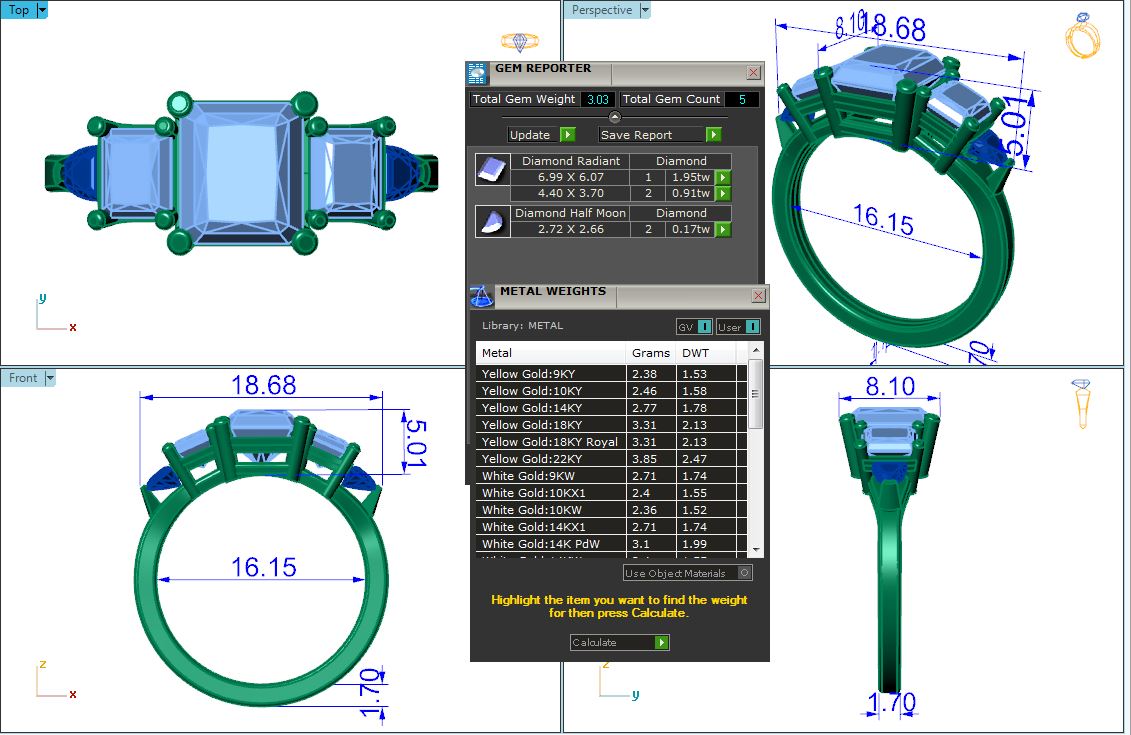Click green arrow next to 0.91tw
Image resolution: width=1131 pixels, height=735 pixels.
coord(723,194)
